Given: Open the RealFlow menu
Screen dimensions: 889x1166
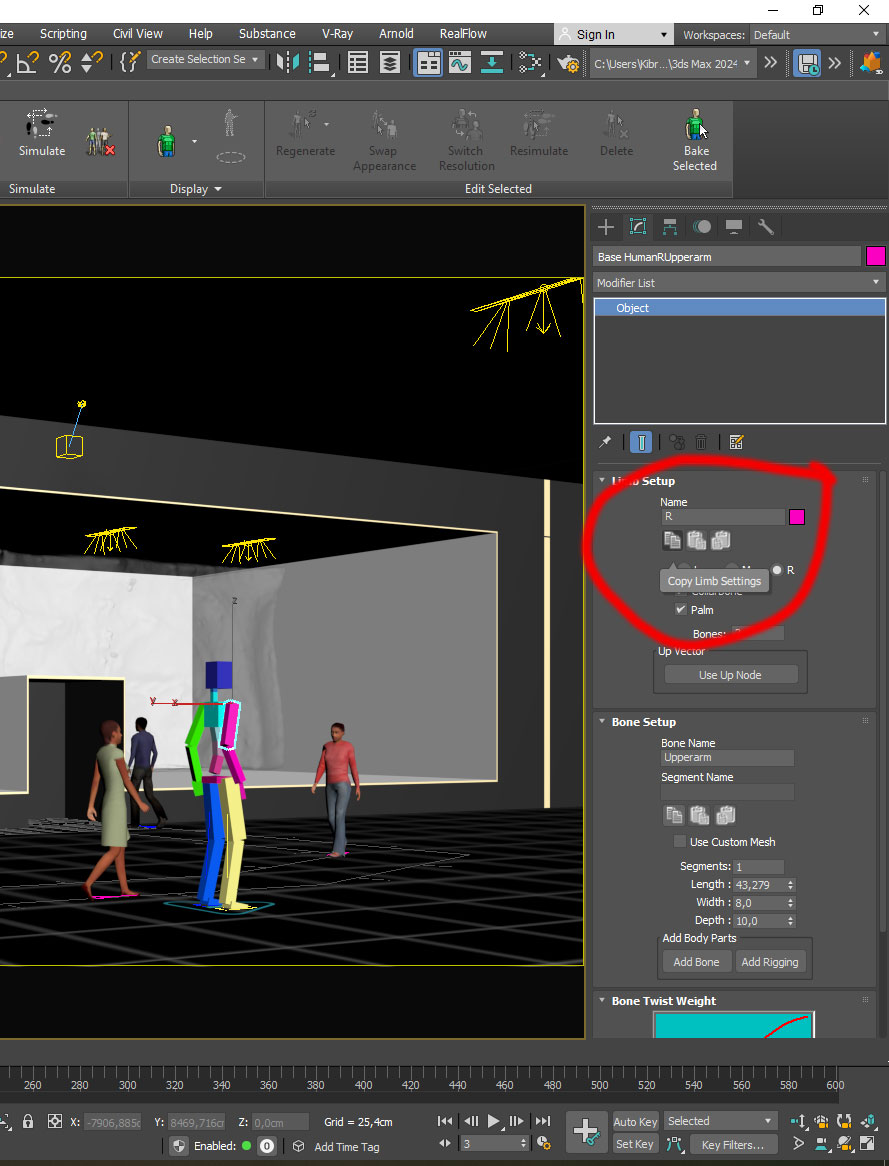Looking at the screenshot, I should pos(463,33).
